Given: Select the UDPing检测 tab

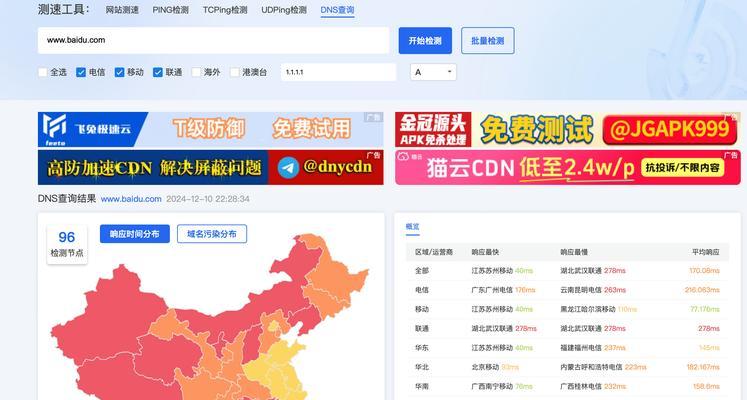Looking at the screenshot, I should (x=284, y=10).
